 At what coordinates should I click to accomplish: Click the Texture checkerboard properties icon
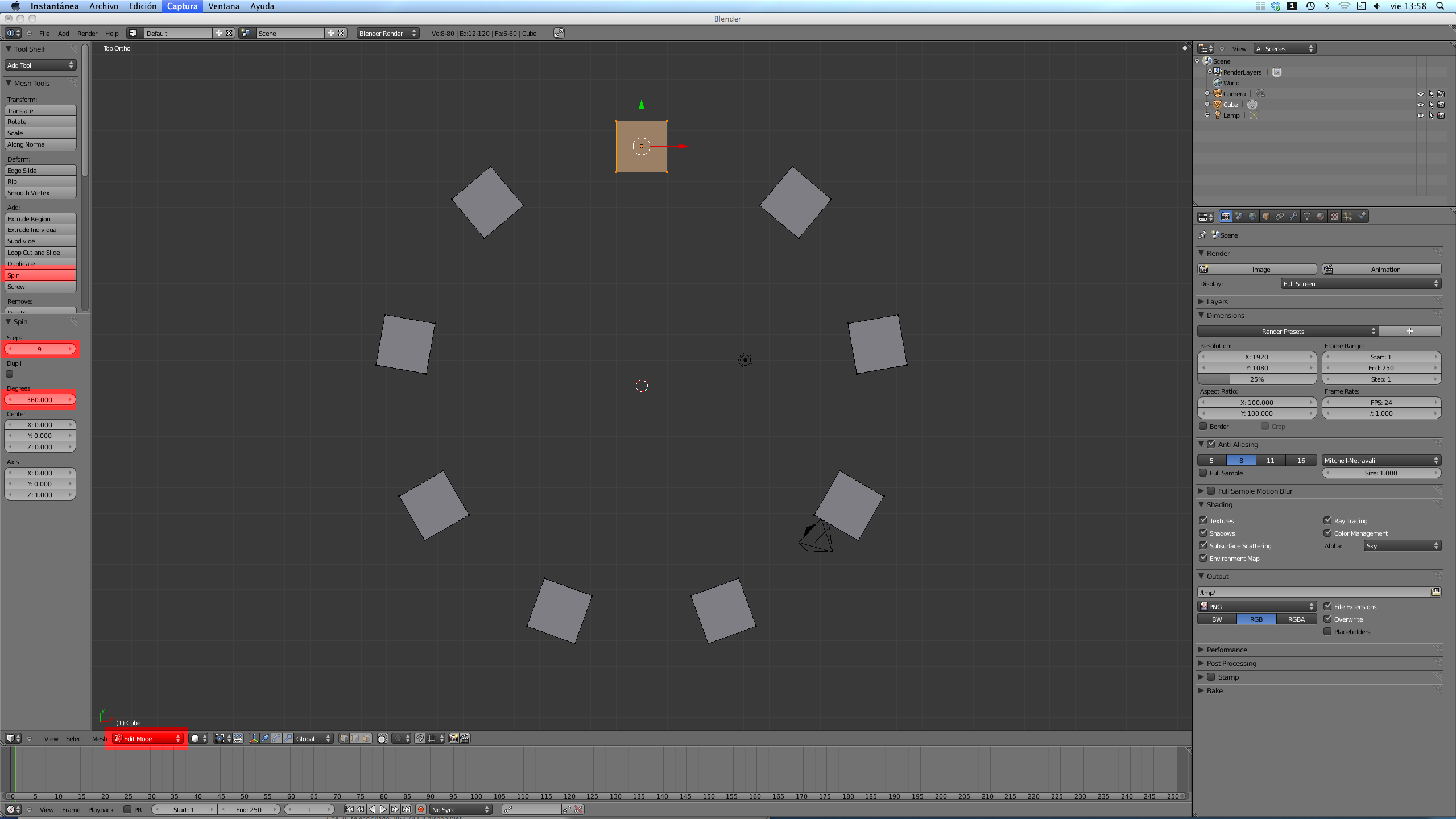pos(1334,216)
